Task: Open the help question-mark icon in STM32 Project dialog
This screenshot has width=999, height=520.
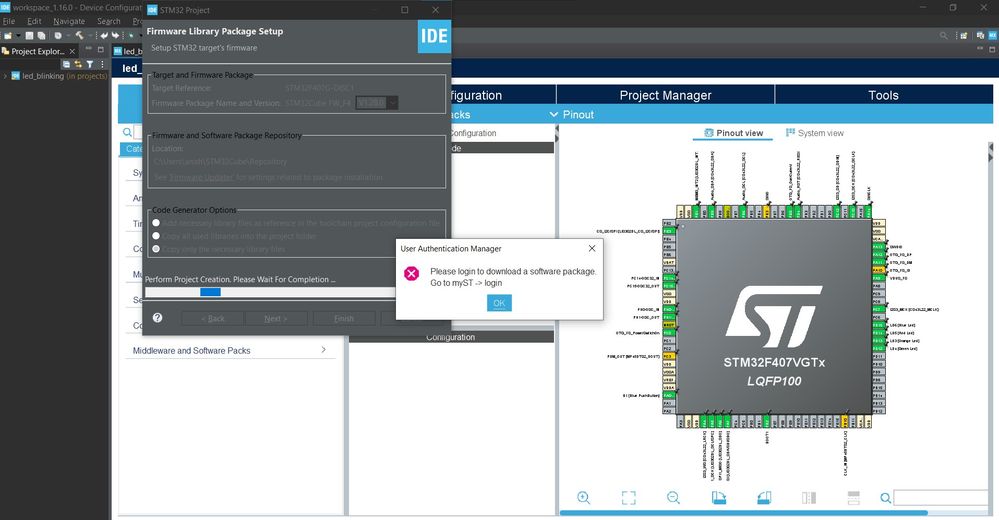Action: (x=157, y=318)
